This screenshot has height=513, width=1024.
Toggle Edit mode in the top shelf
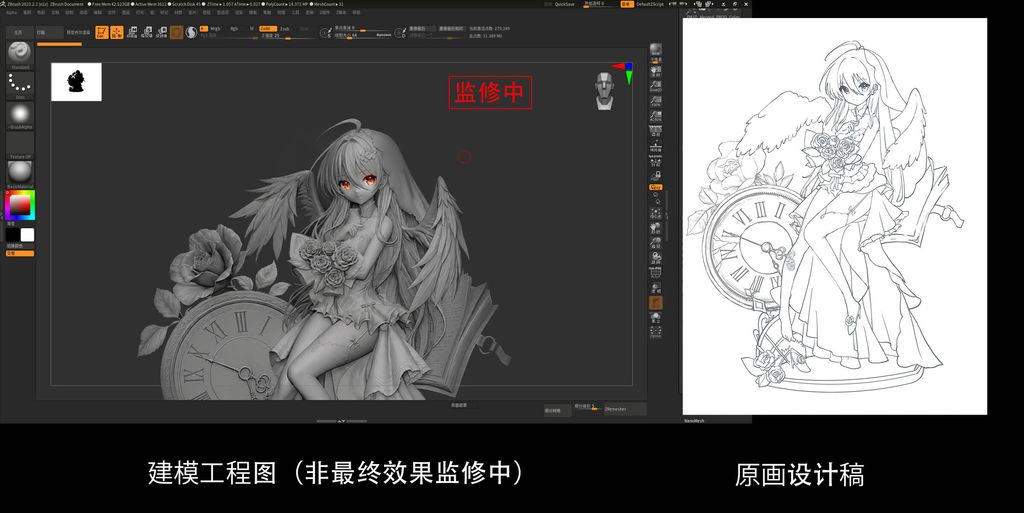click(x=101, y=32)
